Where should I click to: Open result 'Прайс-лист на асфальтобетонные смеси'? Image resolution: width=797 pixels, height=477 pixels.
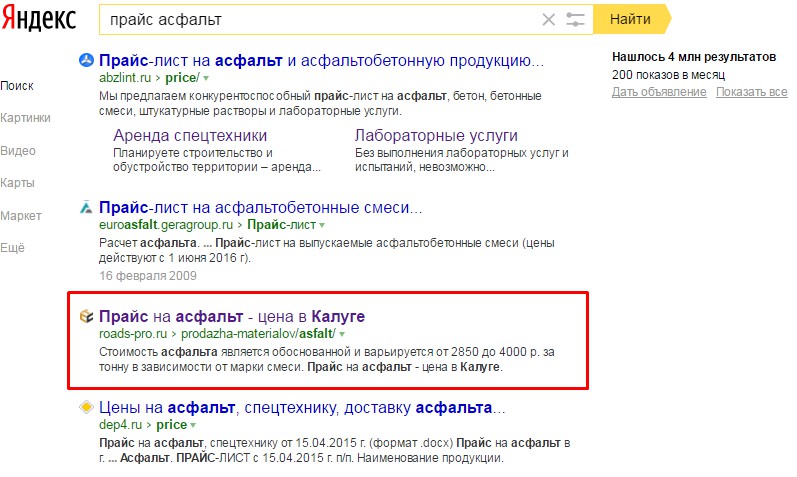[x=260, y=207]
